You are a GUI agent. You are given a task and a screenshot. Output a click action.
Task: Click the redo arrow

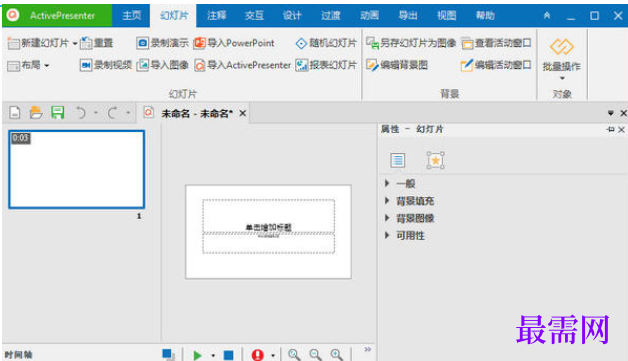112,113
